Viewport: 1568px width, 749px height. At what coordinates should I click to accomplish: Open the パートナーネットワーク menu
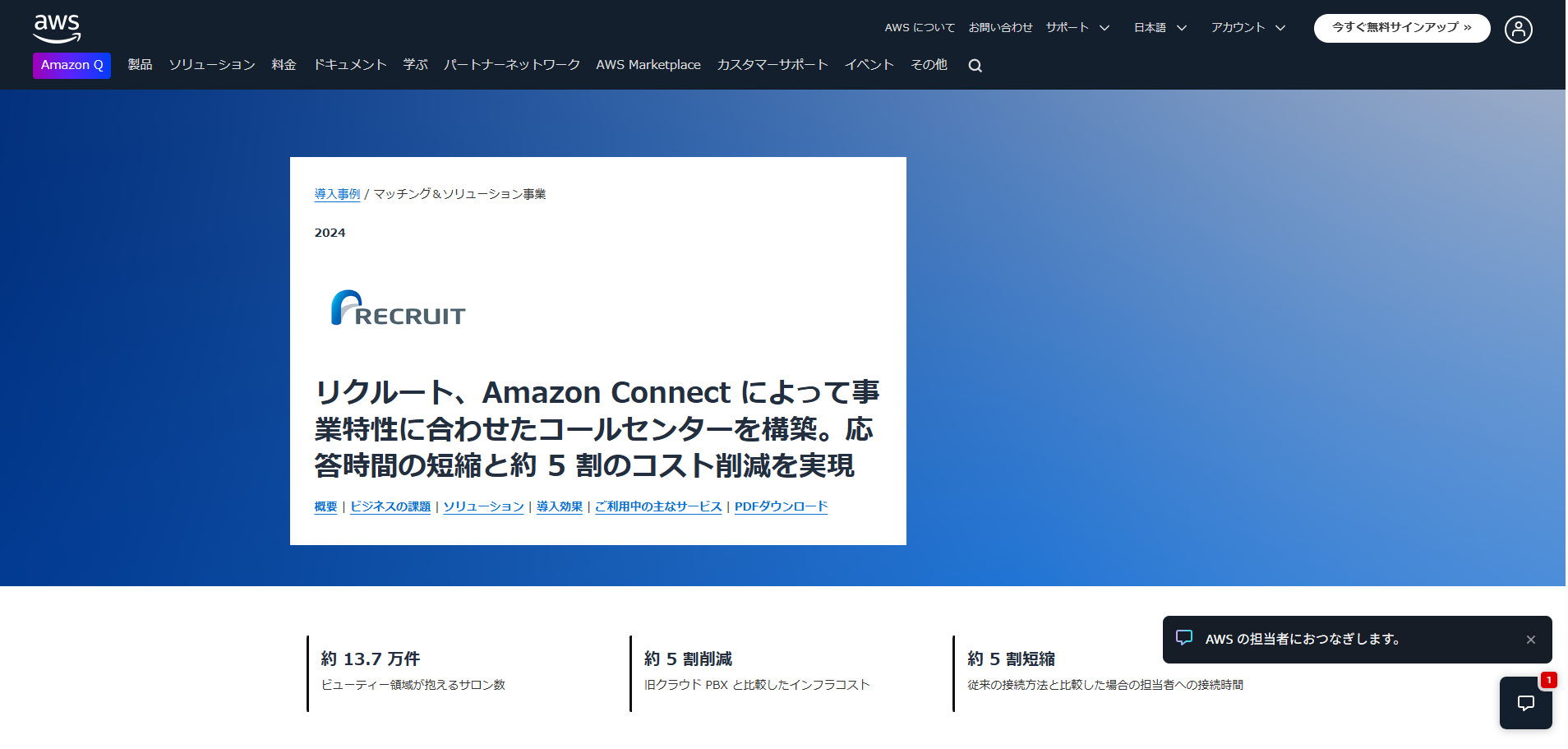click(x=512, y=65)
